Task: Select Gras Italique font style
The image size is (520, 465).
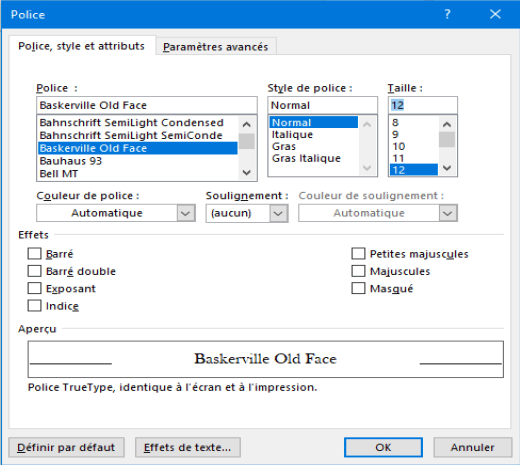Action: point(314,158)
